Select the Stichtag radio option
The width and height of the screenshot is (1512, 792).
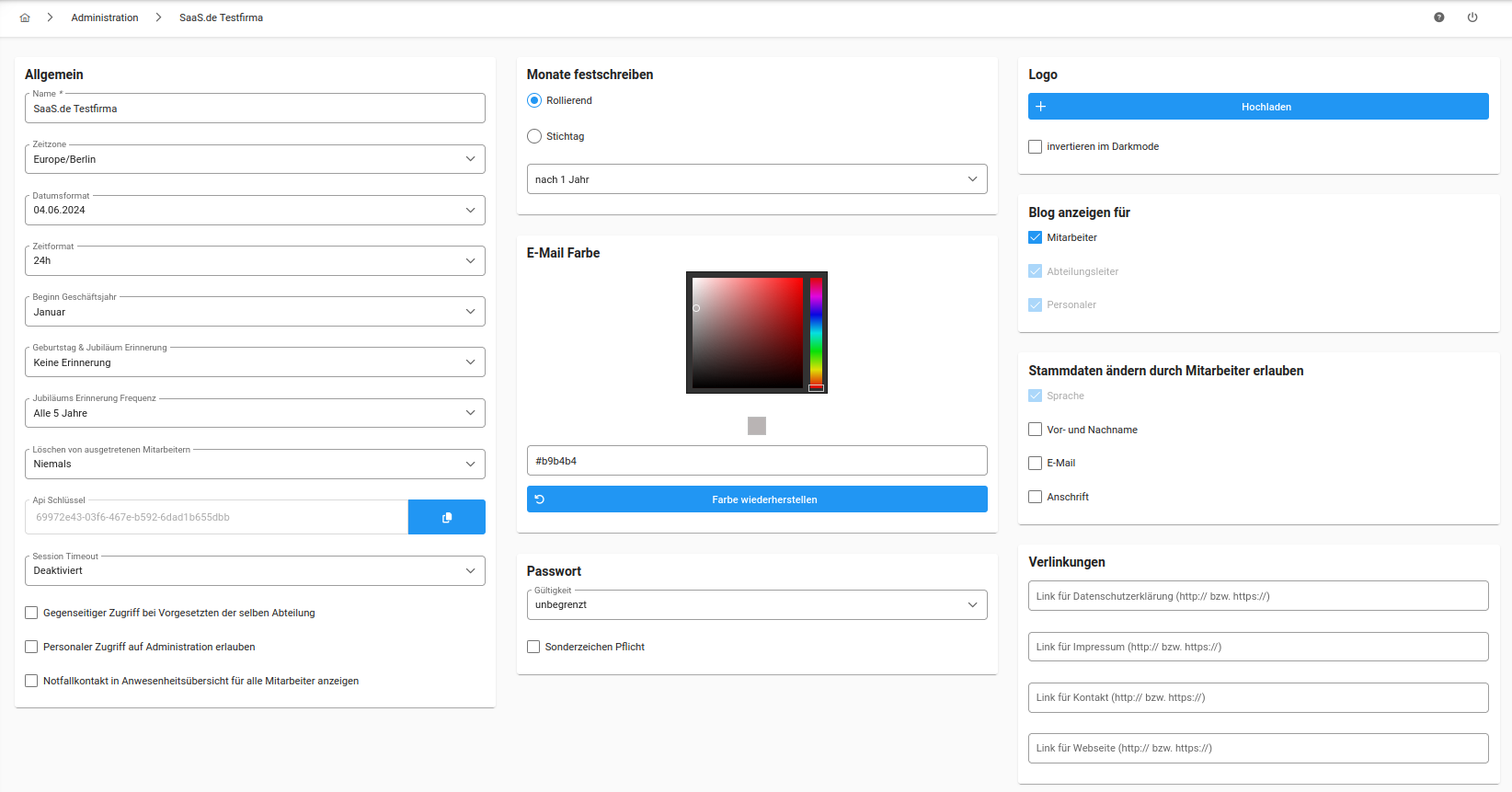pyautogui.click(x=534, y=136)
